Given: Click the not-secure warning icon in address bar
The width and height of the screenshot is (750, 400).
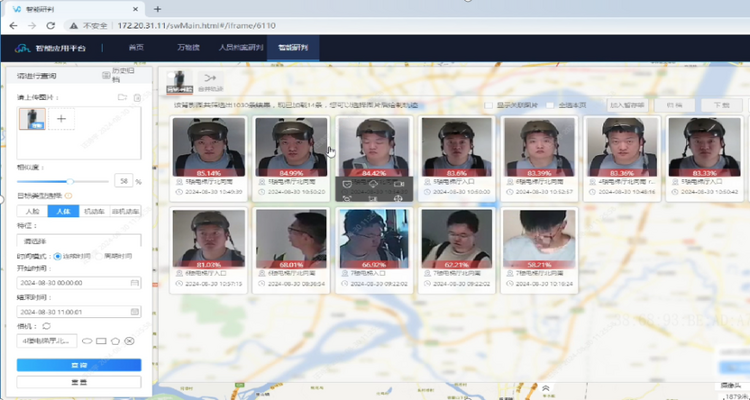Looking at the screenshot, I should click(74, 26).
